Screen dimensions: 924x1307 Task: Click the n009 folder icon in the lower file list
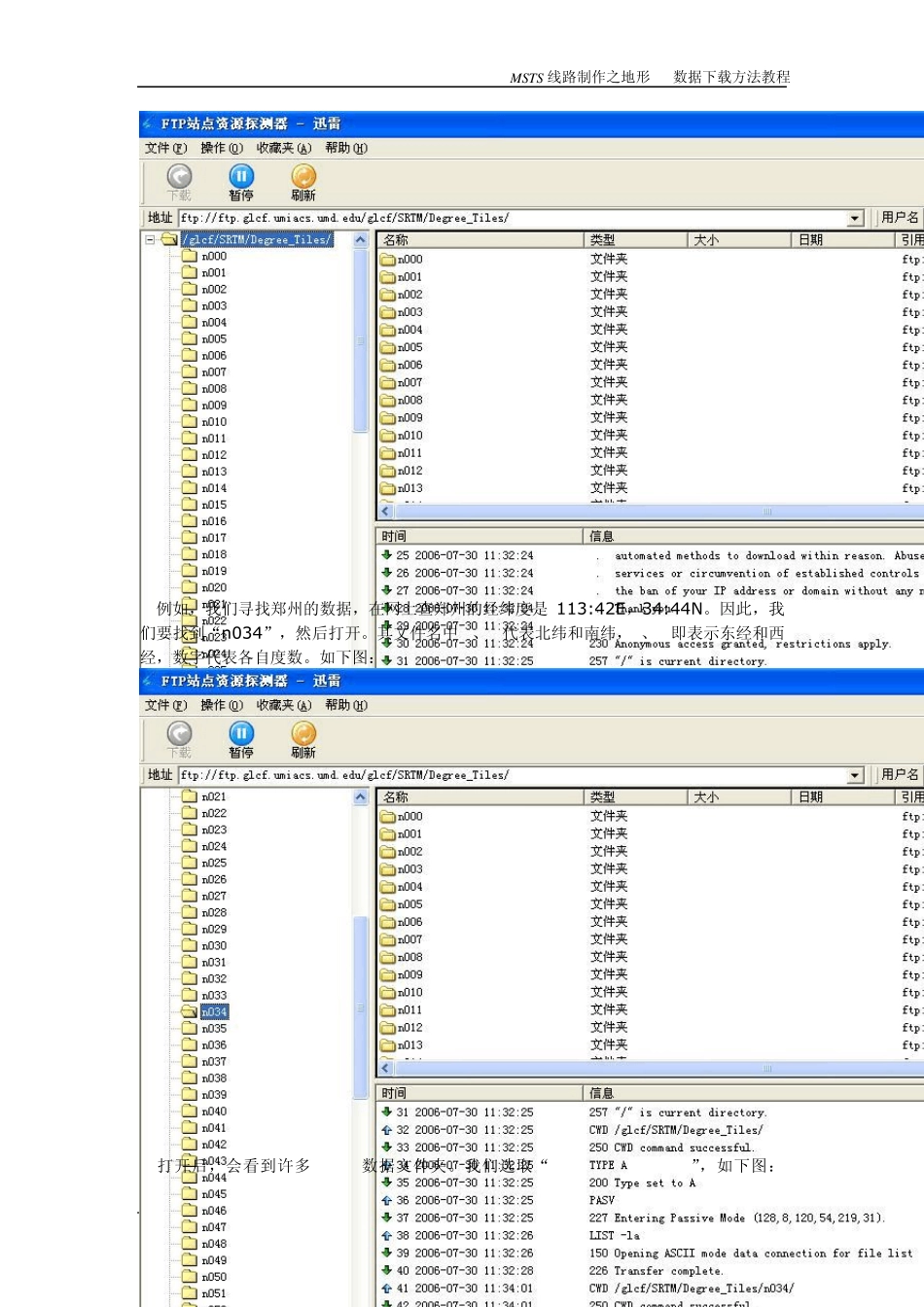point(388,974)
